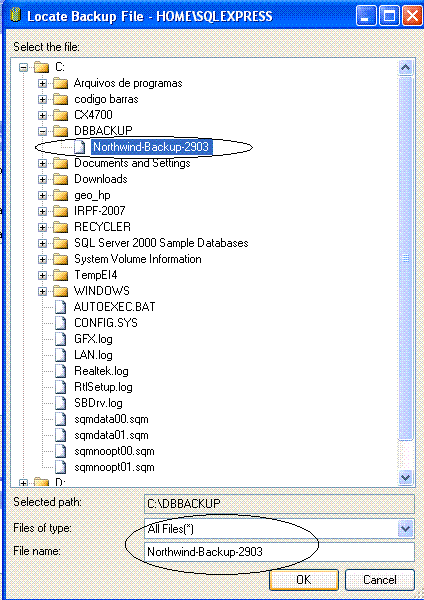The height and width of the screenshot is (600, 424).
Task: Click the DBBACKUP folder icon
Action: pyautogui.click(x=60, y=131)
